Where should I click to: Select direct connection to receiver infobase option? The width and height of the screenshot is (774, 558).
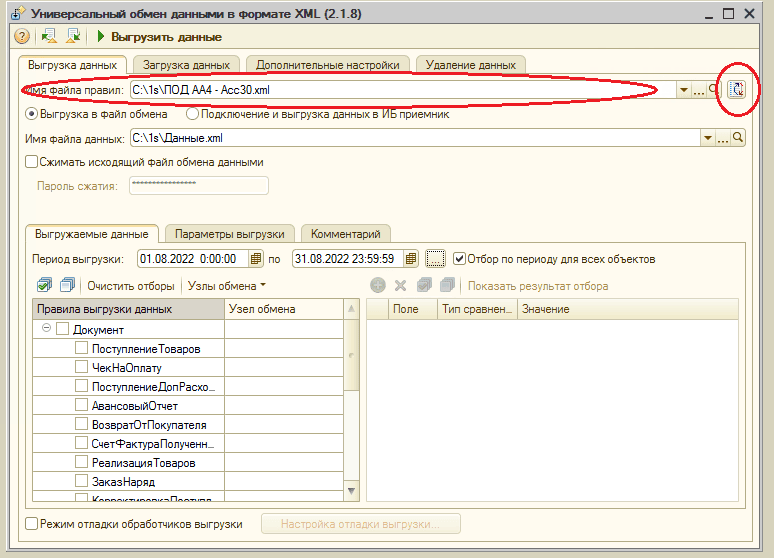click(x=192, y=114)
